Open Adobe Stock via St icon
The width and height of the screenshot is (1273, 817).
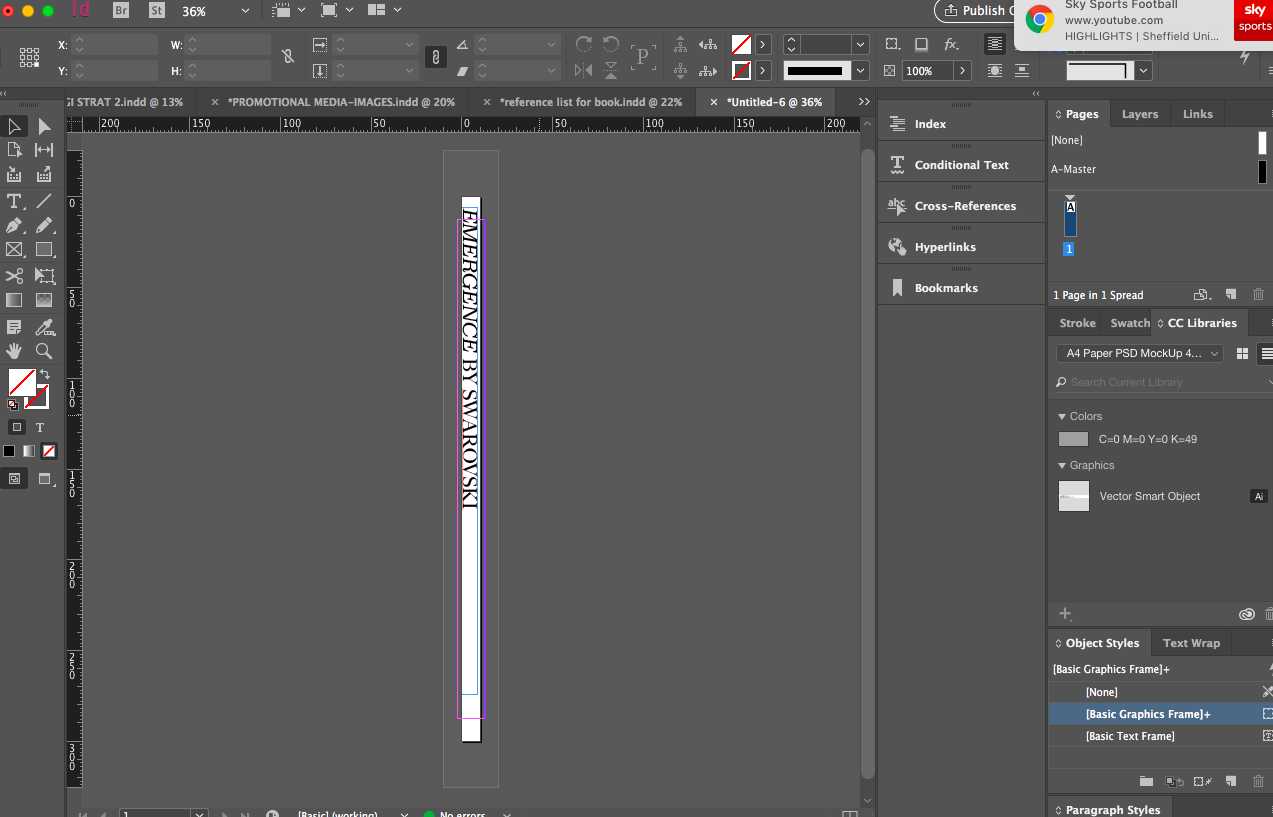click(156, 11)
